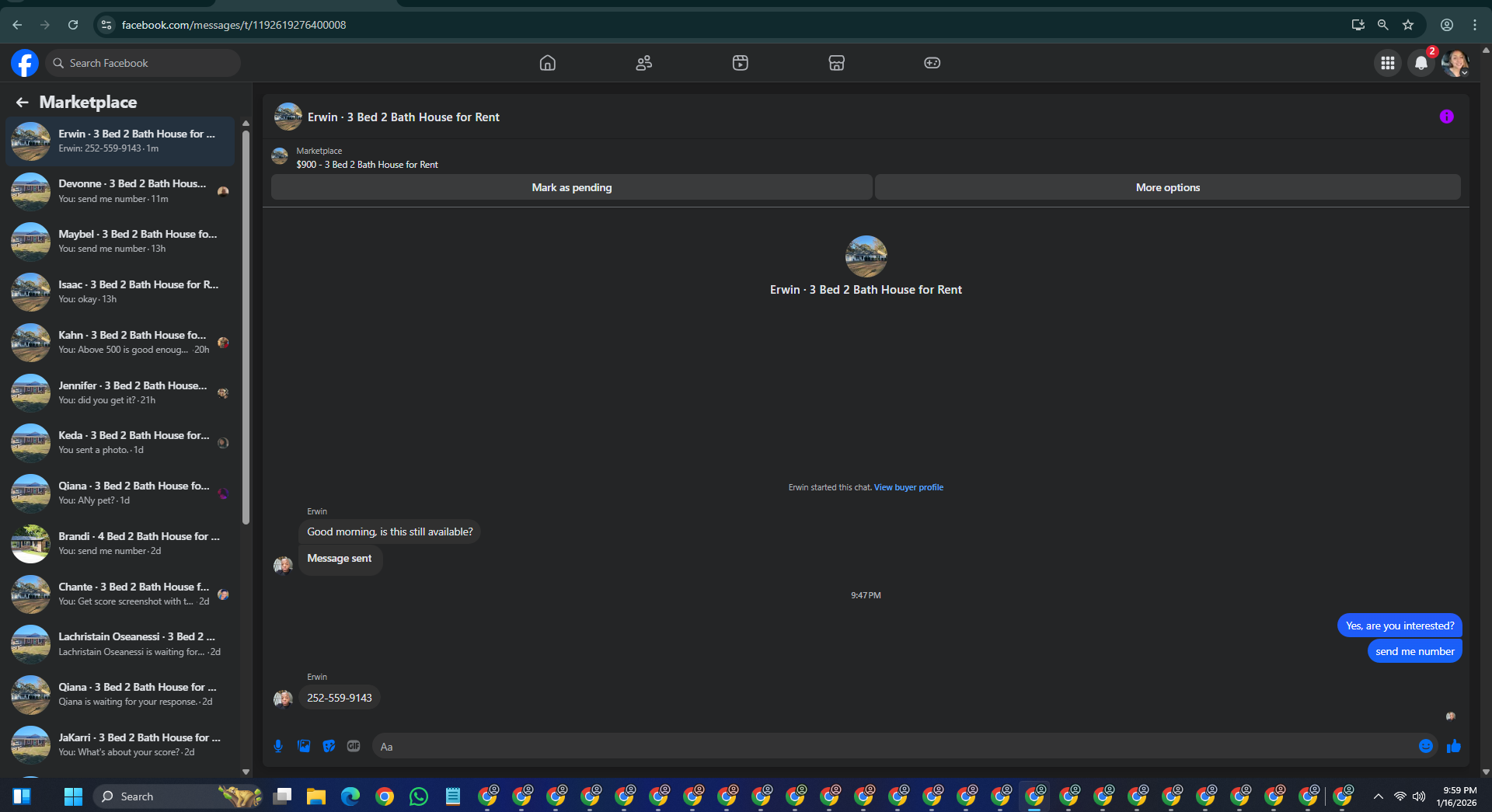
Task: Open Qiana 'ANy pet?' conversation
Action: coord(120,493)
